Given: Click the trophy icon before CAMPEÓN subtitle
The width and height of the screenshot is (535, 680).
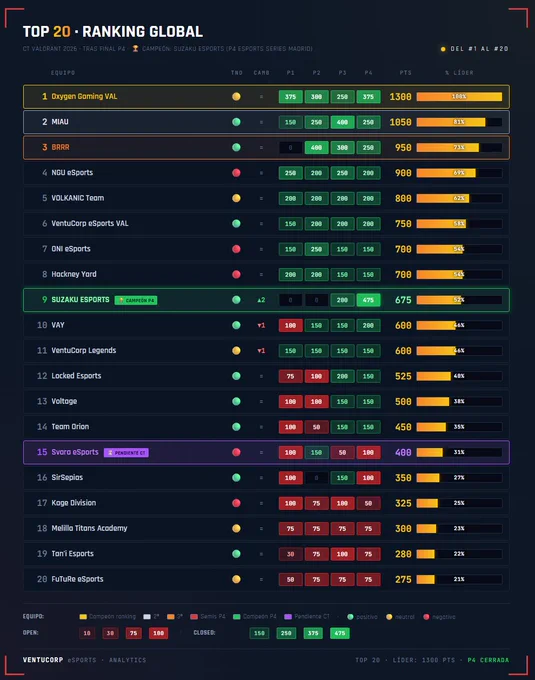Looking at the screenshot, I should click(135, 49).
